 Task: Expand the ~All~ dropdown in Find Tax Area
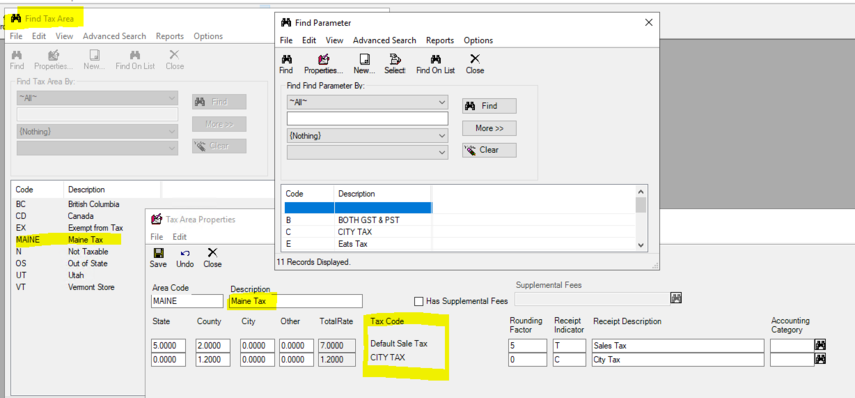coord(172,99)
